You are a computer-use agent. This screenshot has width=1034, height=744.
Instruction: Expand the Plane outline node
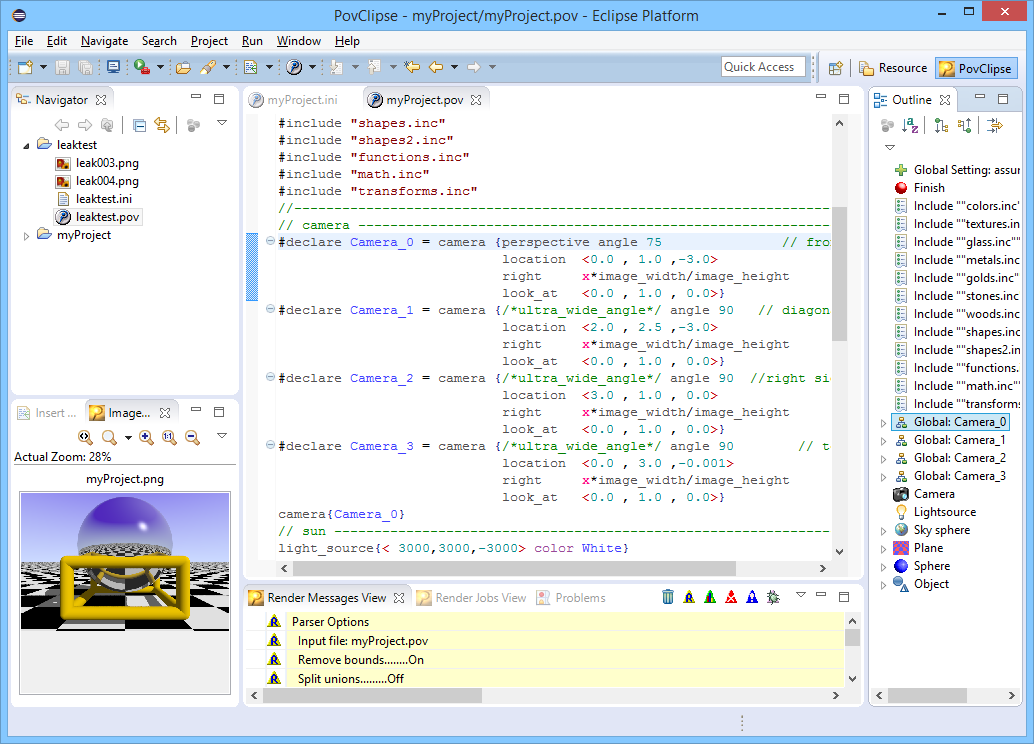tap(884, 548)
